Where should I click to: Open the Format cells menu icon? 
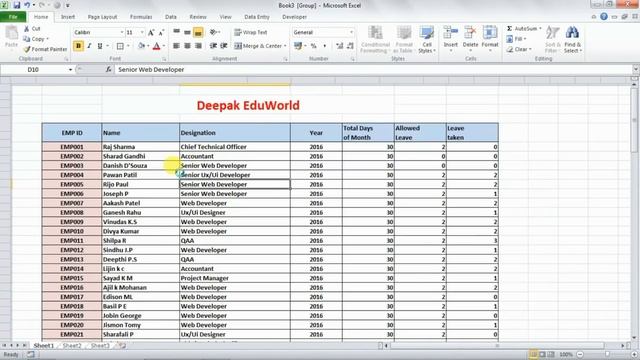(490, 33)
